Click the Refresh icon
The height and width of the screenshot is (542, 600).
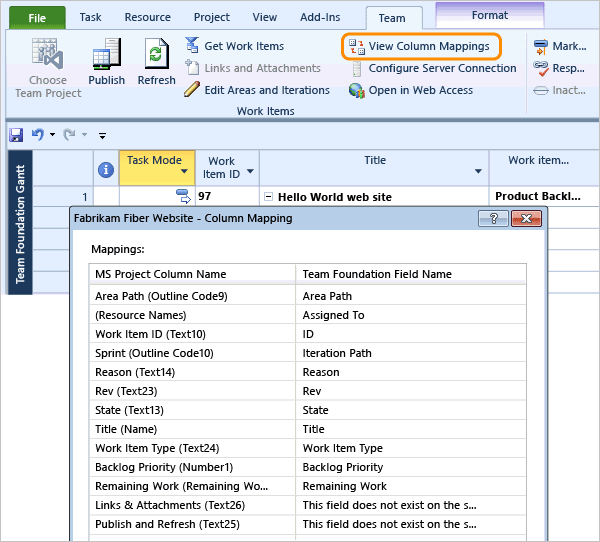[157, 54]
